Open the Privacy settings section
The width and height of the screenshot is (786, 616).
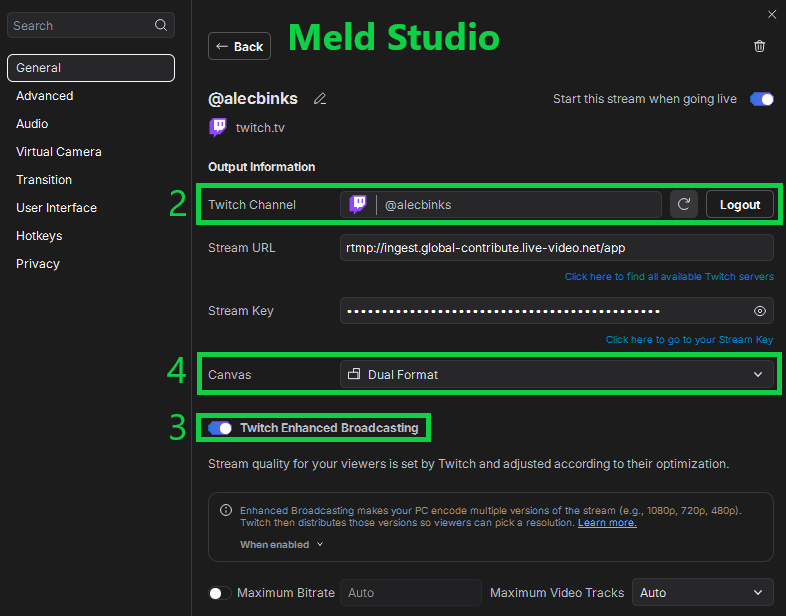38,264
